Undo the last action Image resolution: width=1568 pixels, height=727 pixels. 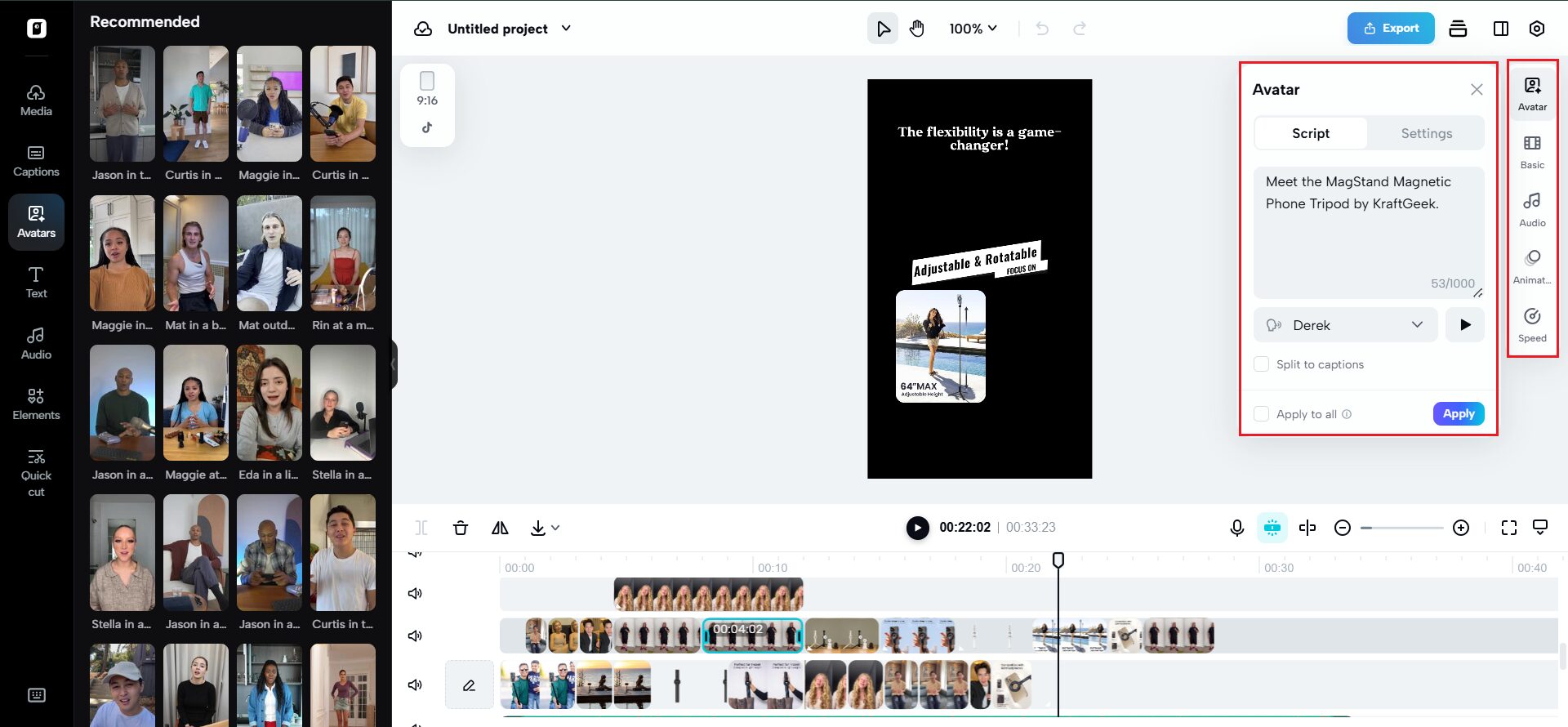pyautogui.click(x=1042, y=29)
